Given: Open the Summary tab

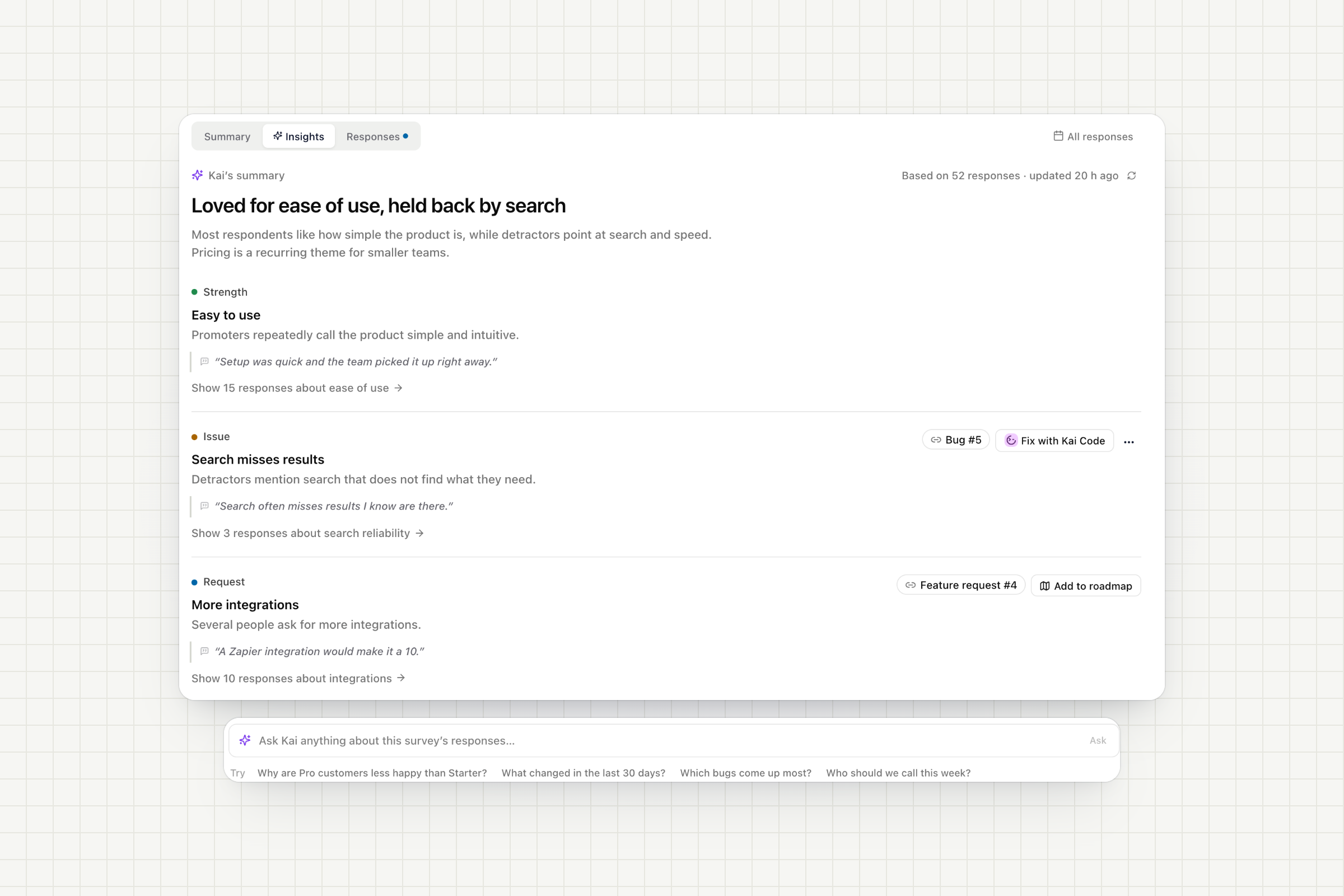Looking at the screenshot, I should click(227, 137).
